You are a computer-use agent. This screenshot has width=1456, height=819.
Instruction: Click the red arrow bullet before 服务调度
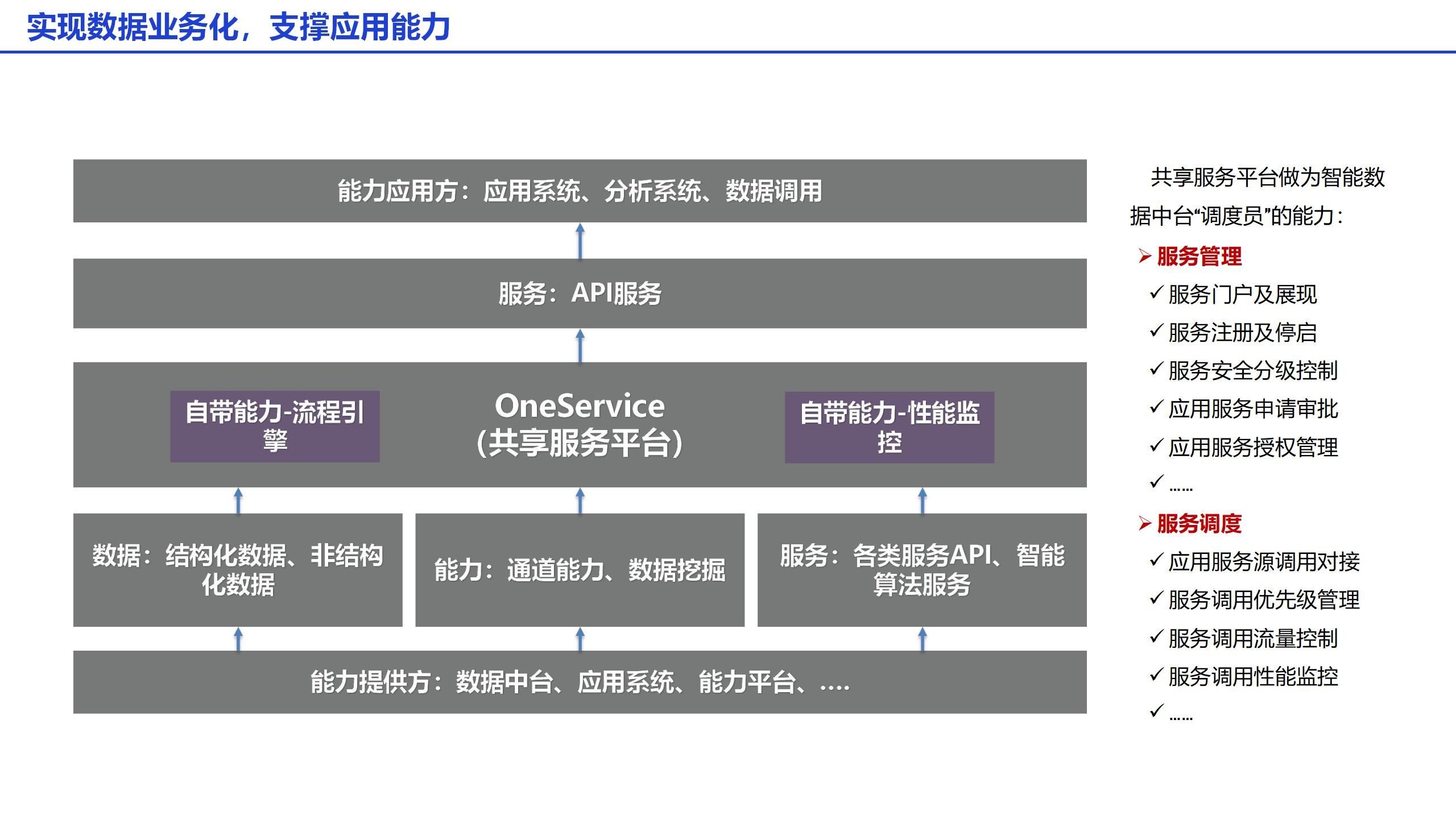click(x=1144, y=523)
